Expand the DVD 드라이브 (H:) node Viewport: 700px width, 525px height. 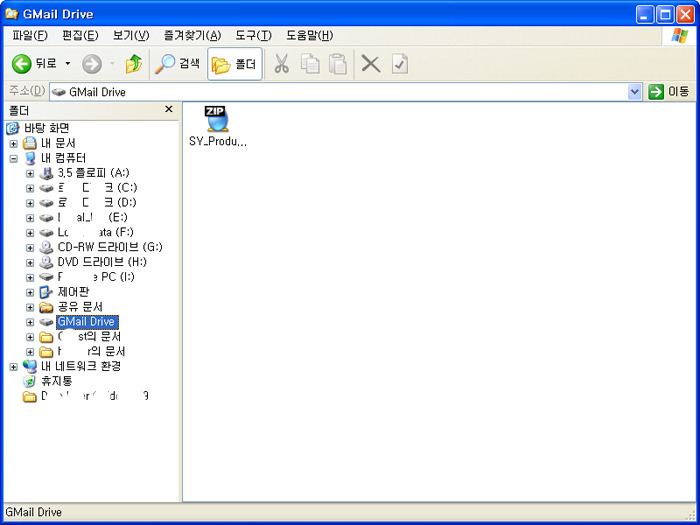tap(30, 262)
